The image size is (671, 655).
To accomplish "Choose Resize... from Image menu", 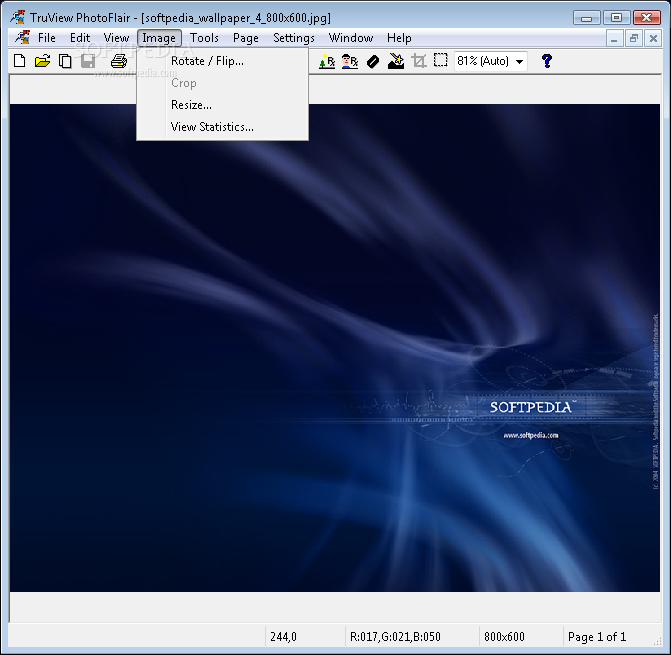I will [x=223, y=105].
